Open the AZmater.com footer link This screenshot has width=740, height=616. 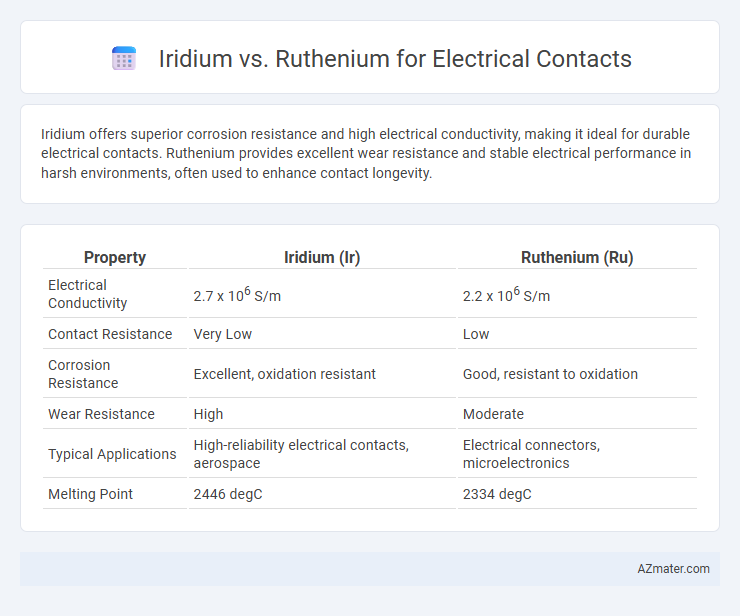(673, 569)
